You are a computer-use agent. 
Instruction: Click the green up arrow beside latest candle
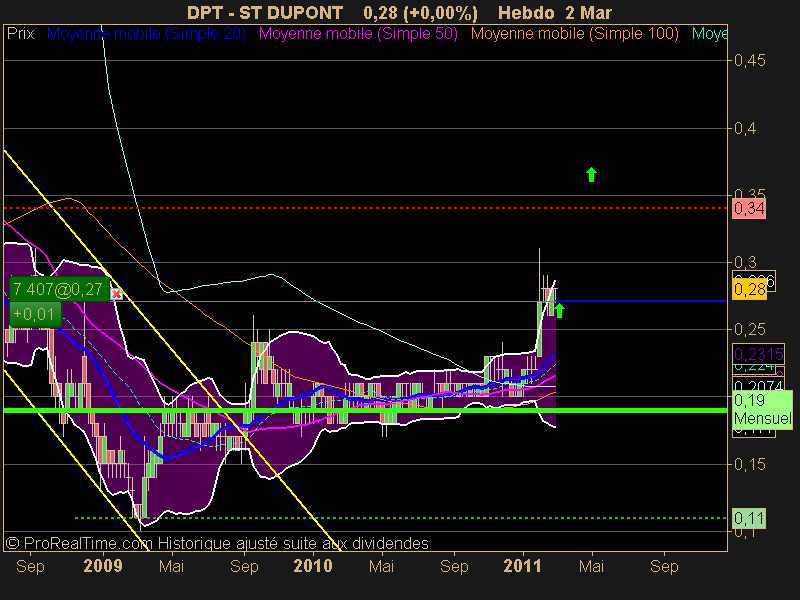560,310
